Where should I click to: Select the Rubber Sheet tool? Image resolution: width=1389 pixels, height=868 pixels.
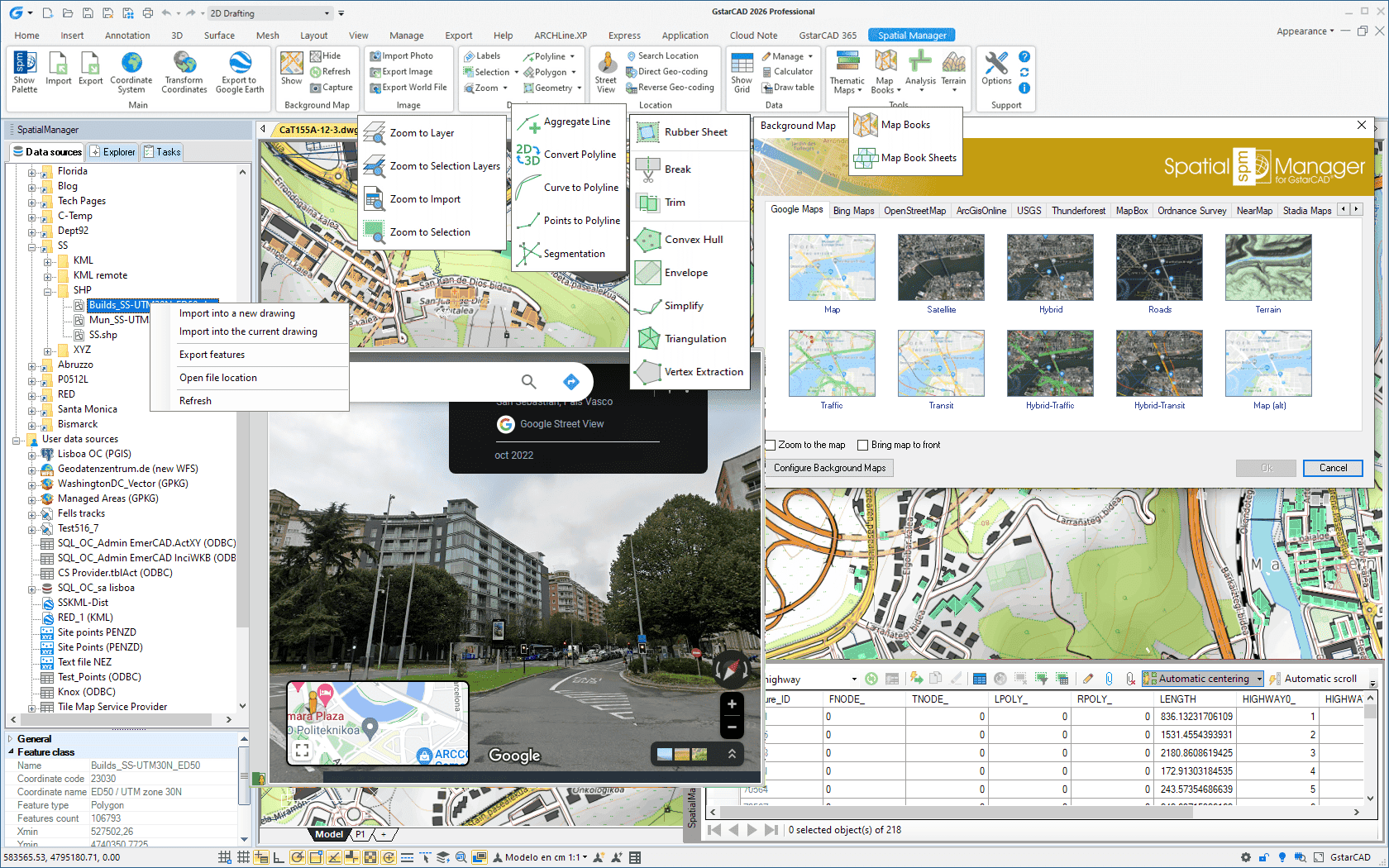[694, 132]
